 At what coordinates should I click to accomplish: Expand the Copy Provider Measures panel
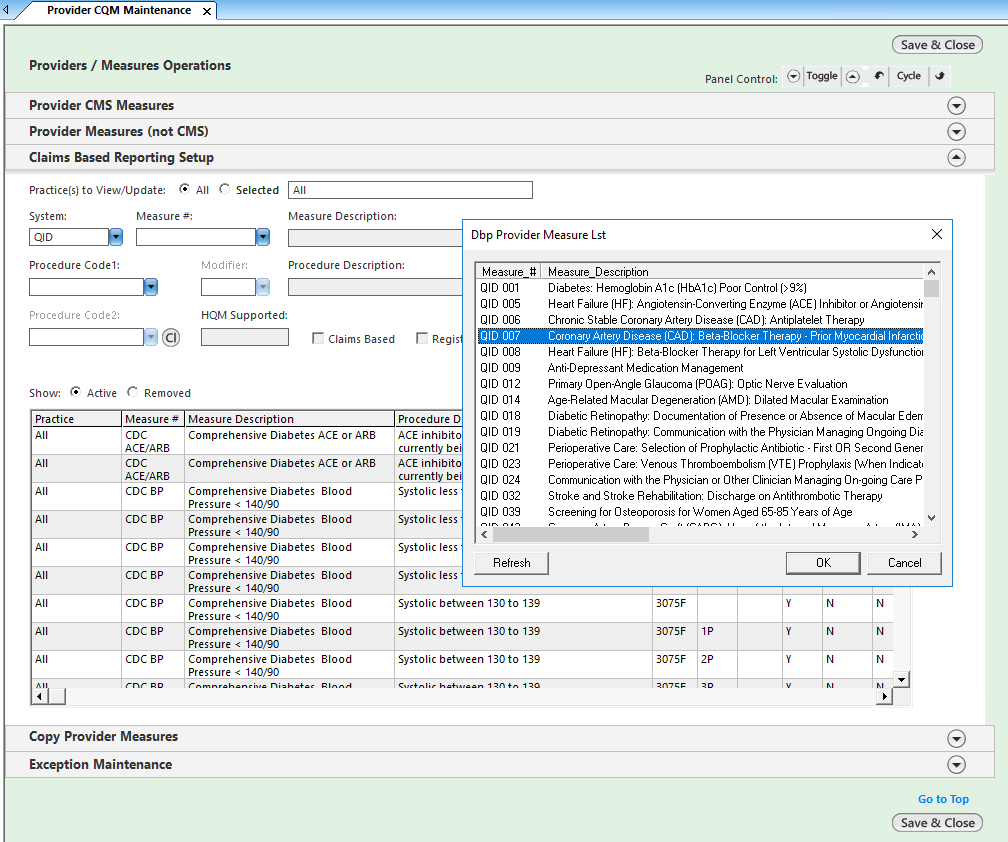tap(956, 739)
